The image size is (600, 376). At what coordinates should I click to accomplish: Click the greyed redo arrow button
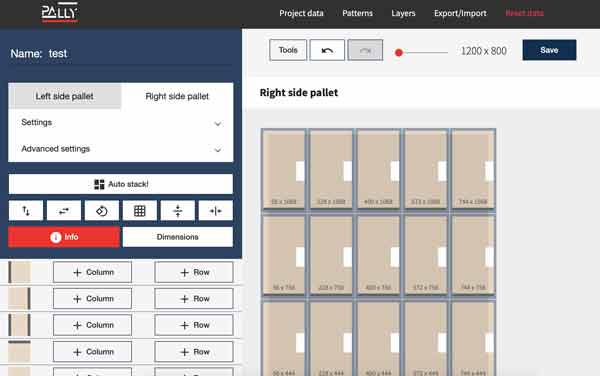[x=365, y=50]
